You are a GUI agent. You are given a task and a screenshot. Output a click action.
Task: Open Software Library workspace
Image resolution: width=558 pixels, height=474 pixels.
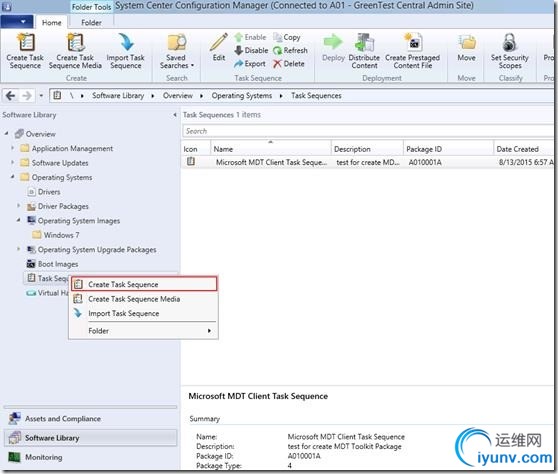coord(90,438)
